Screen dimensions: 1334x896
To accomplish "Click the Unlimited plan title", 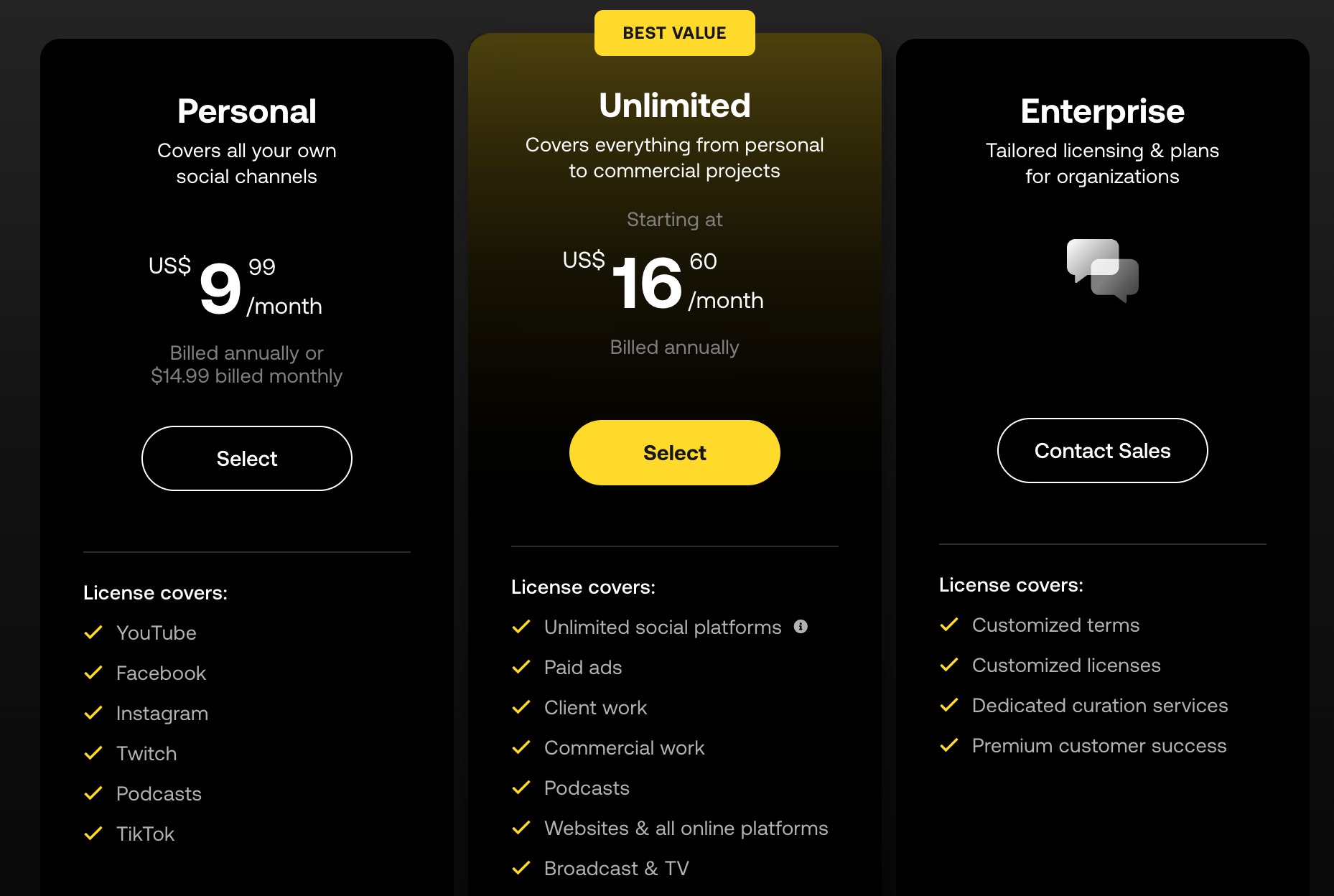I will [675, 106].
